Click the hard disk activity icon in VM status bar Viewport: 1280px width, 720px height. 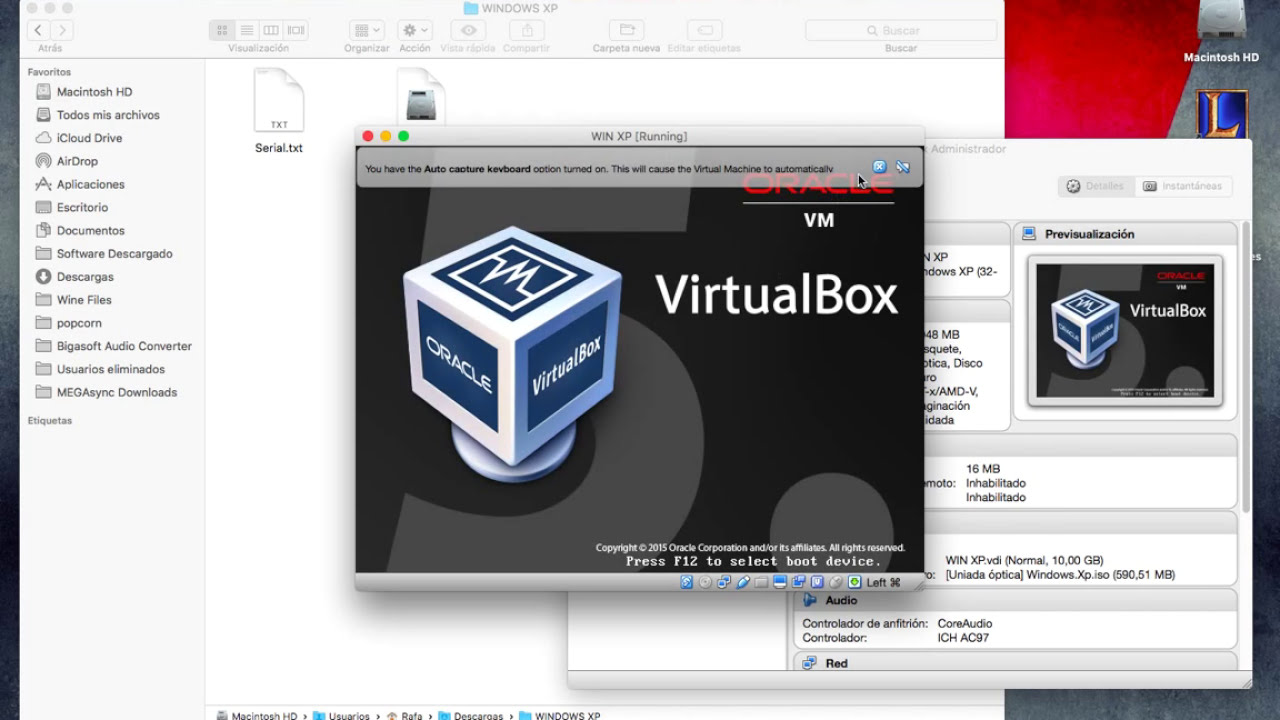click(686, 582)
